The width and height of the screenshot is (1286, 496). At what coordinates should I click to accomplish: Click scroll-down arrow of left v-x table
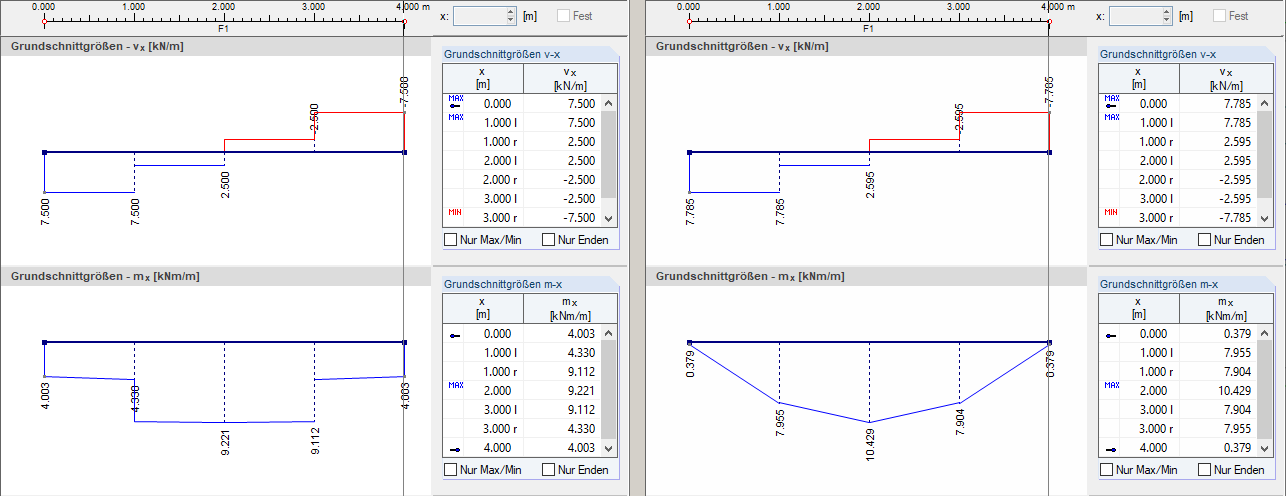click(609, 218)
